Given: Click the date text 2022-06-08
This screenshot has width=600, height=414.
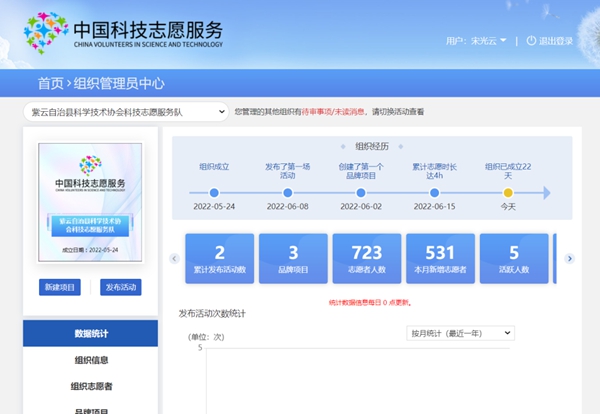Looking at the screenshot, I should coord(287,207).
